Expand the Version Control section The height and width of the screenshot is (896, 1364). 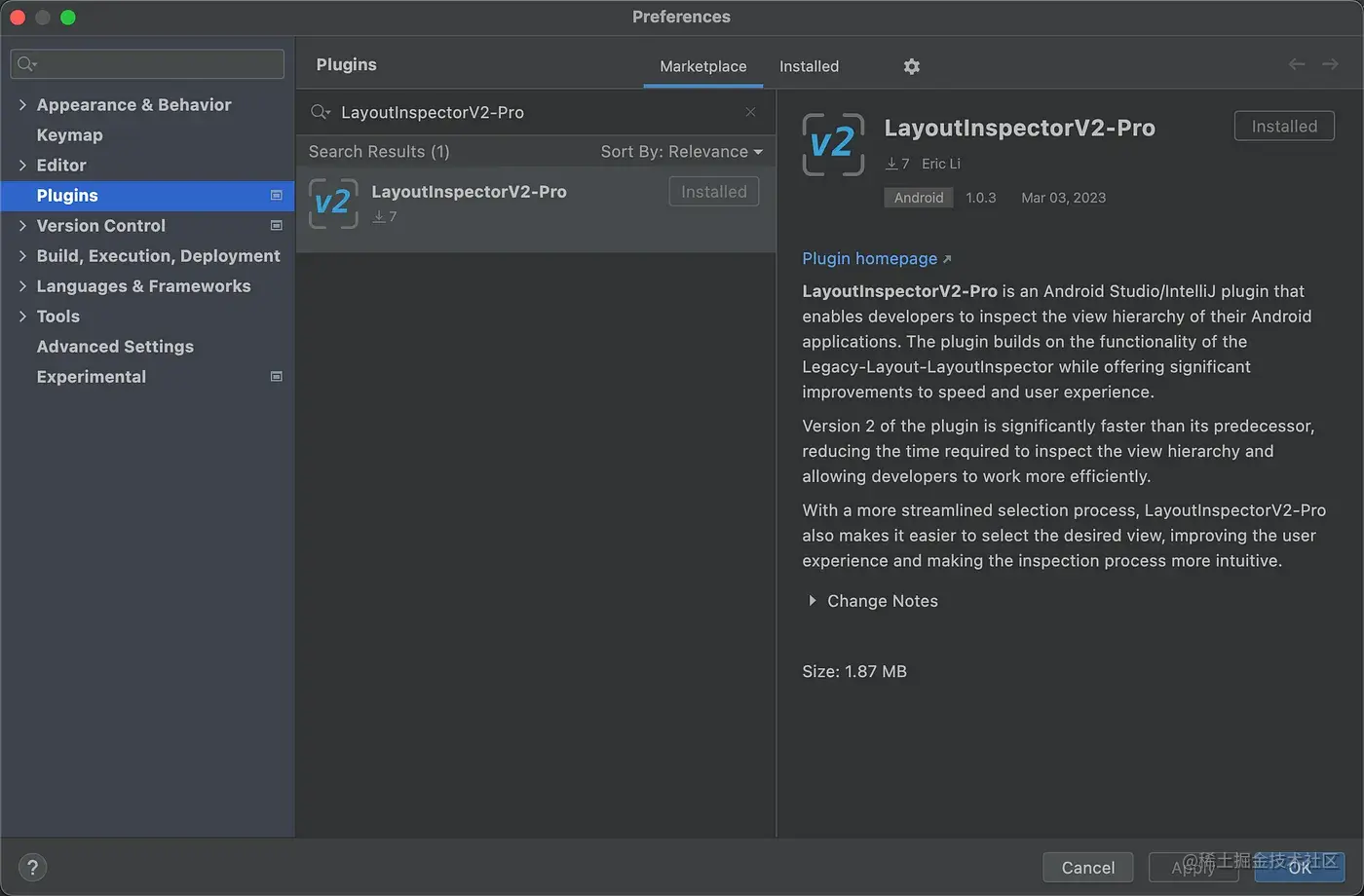coord(22,225)
